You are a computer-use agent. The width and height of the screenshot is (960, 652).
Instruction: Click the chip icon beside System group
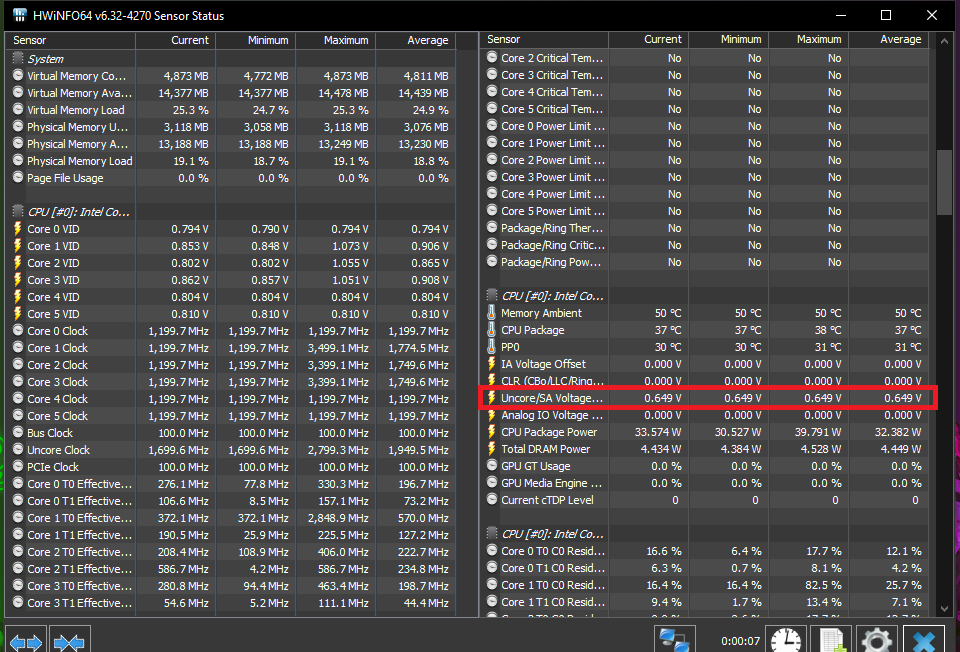coord(18,58)
